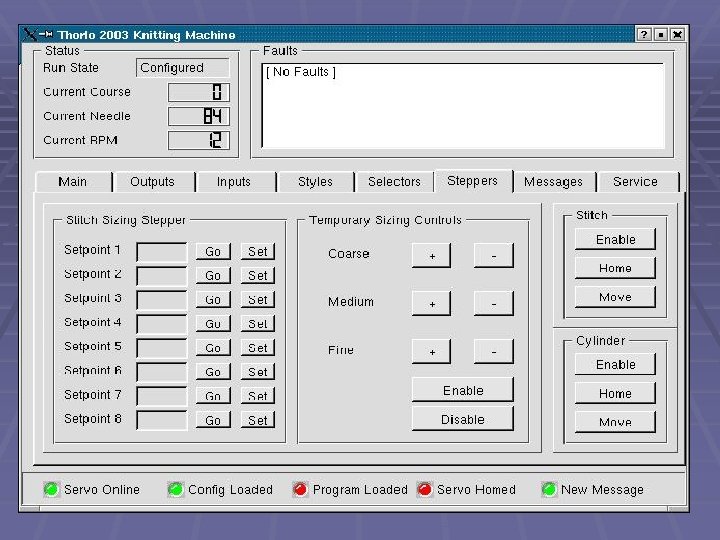
Task: Click Set for Setpoint 2
Action: [258, 276]
